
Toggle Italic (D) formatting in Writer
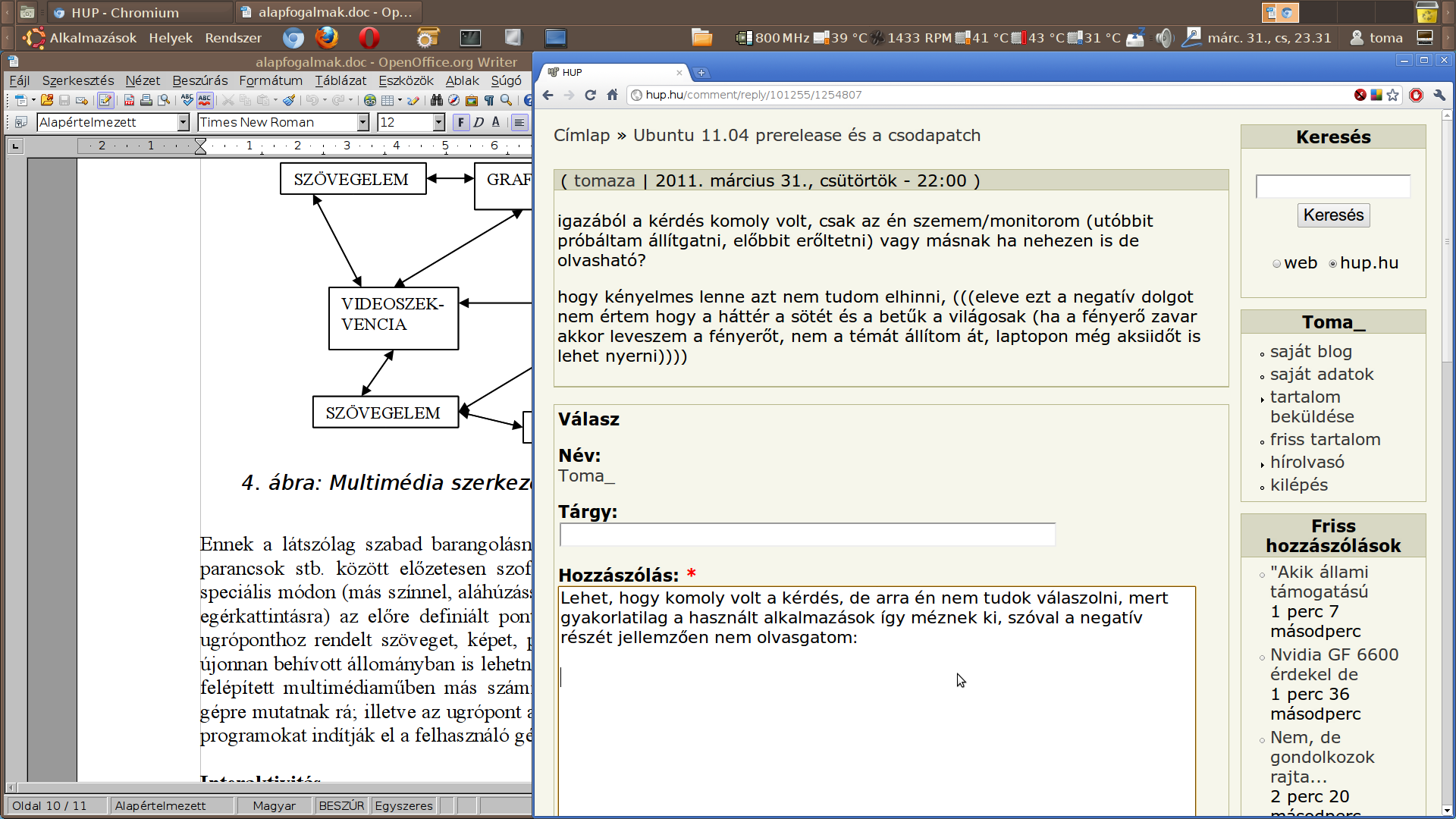(x=479, y=122)
